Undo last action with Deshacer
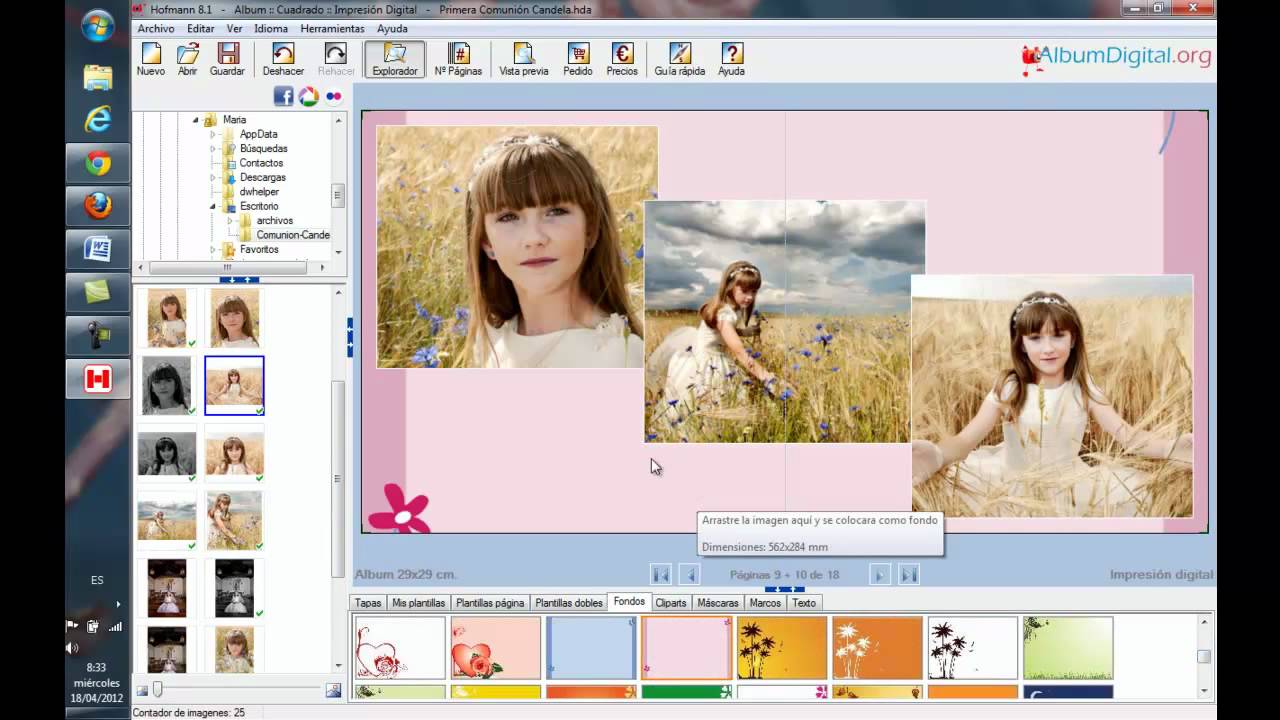 (x=283, y=59)
